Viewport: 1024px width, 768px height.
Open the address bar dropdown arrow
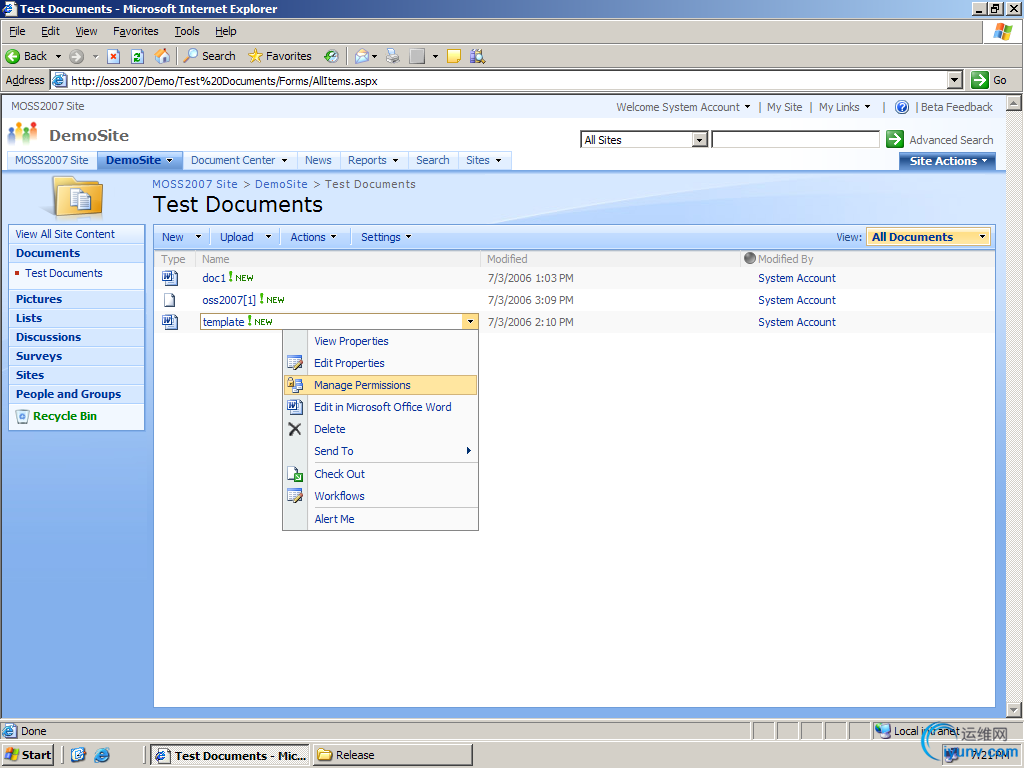coord(955,80)
